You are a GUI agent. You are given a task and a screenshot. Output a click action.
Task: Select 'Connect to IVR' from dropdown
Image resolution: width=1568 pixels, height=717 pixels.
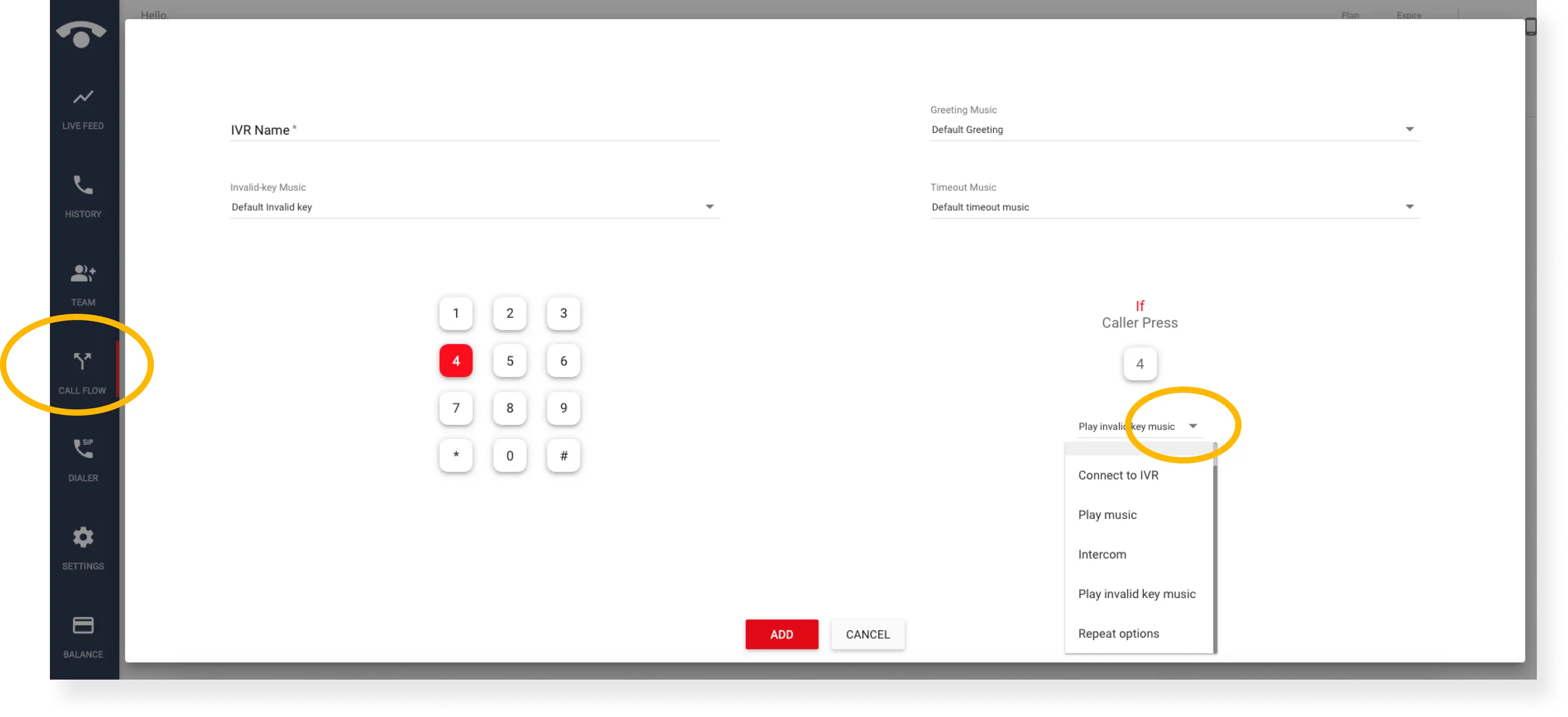click(x=1117, y=474)
